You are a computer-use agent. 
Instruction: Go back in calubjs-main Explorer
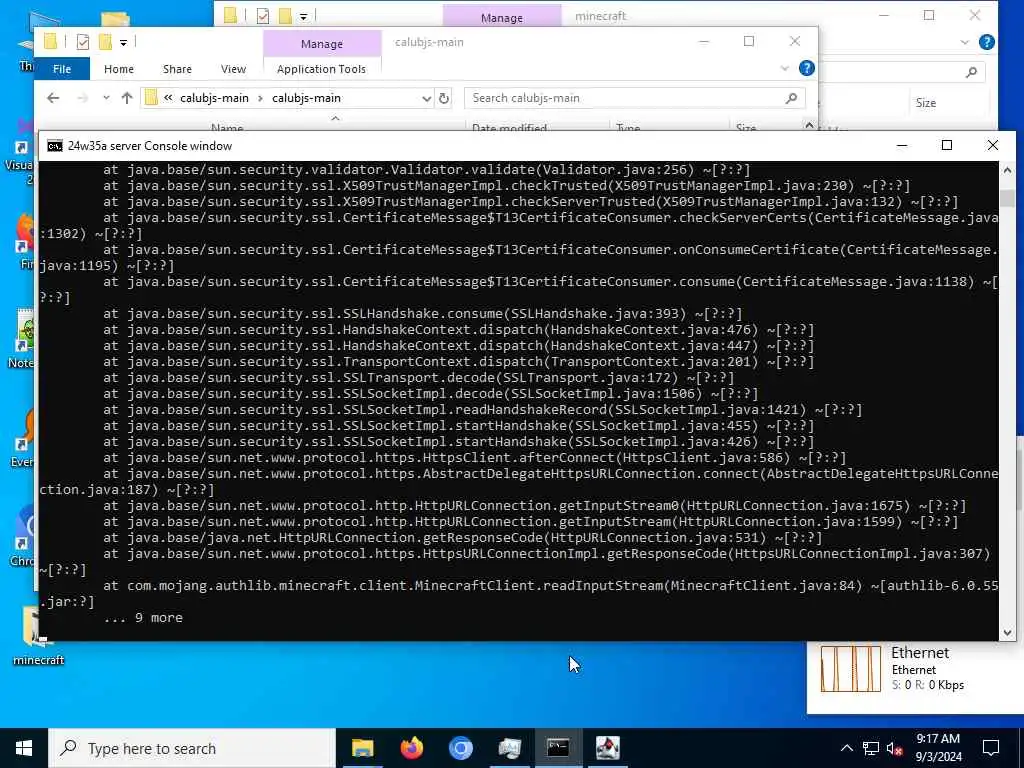point(54,98)
